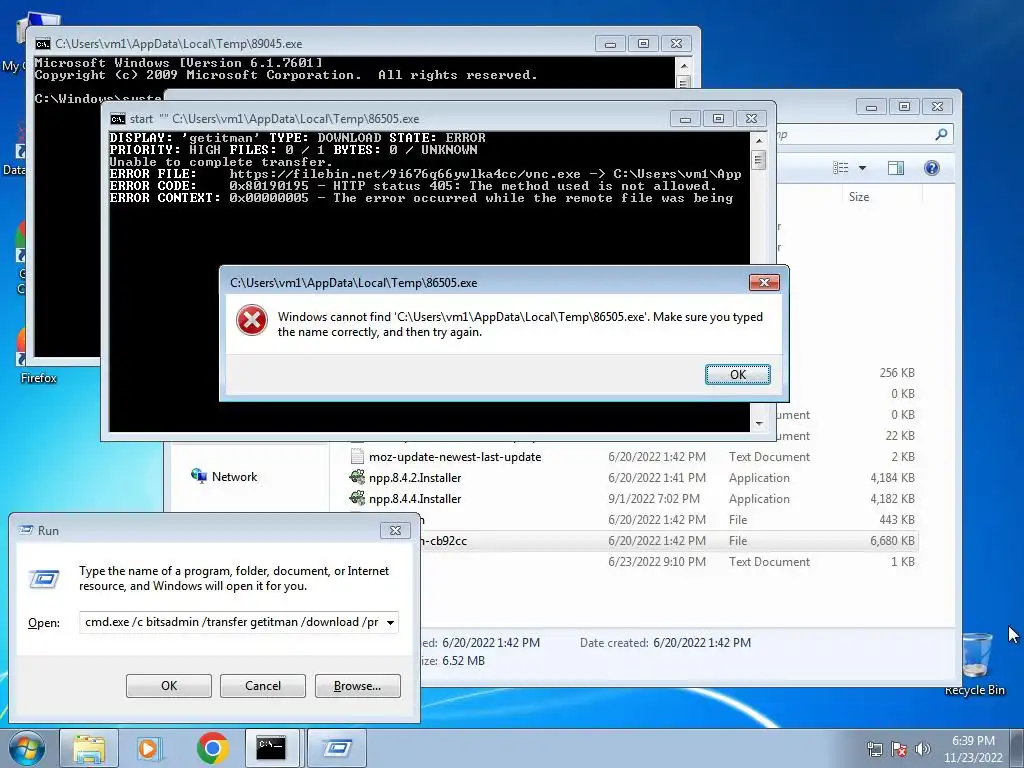Select the 6,680 KB size cell
This screenshot has width=1024, height=768.
[x=892, y=541]
